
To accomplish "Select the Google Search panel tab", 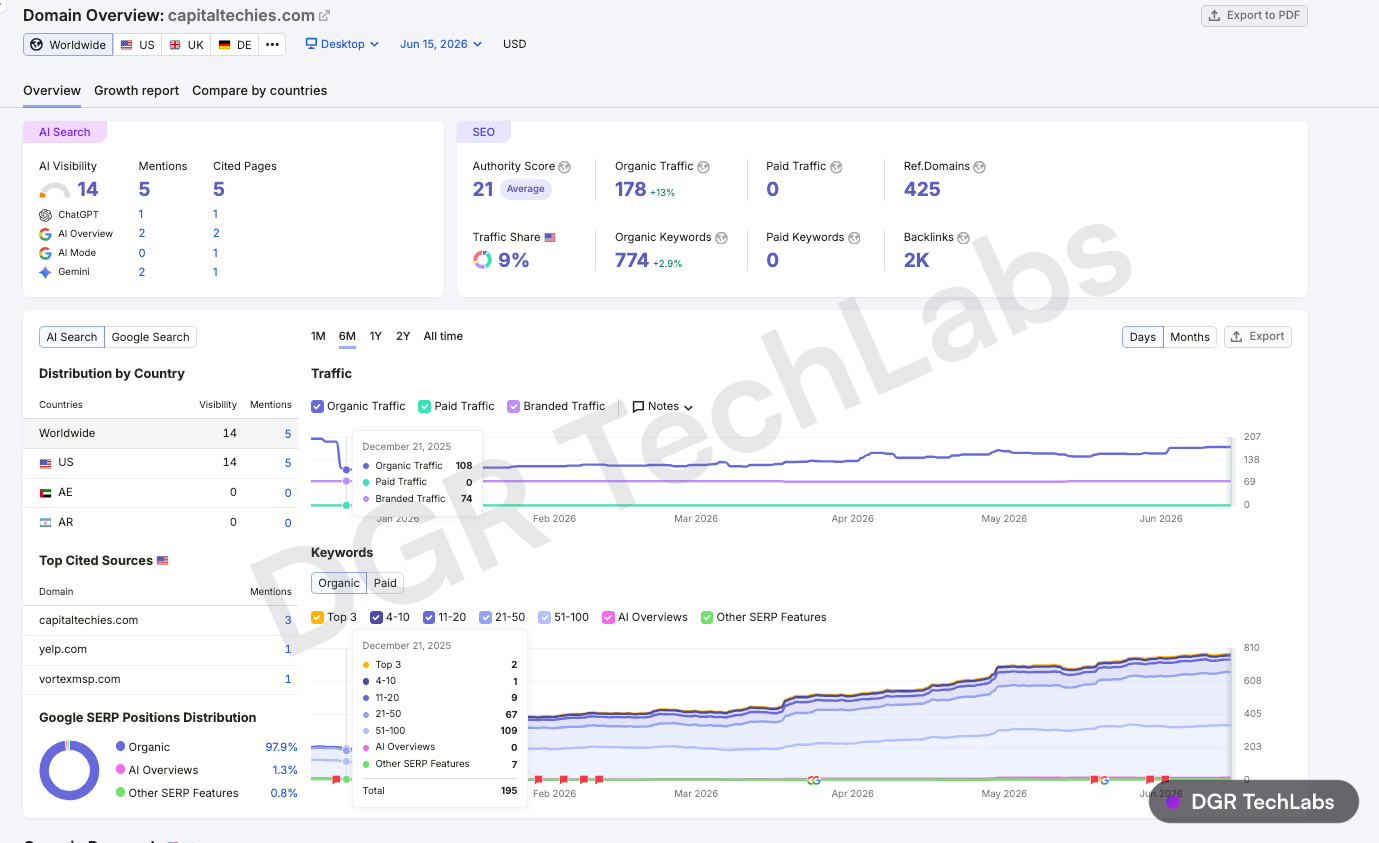I will pos(150,337).
